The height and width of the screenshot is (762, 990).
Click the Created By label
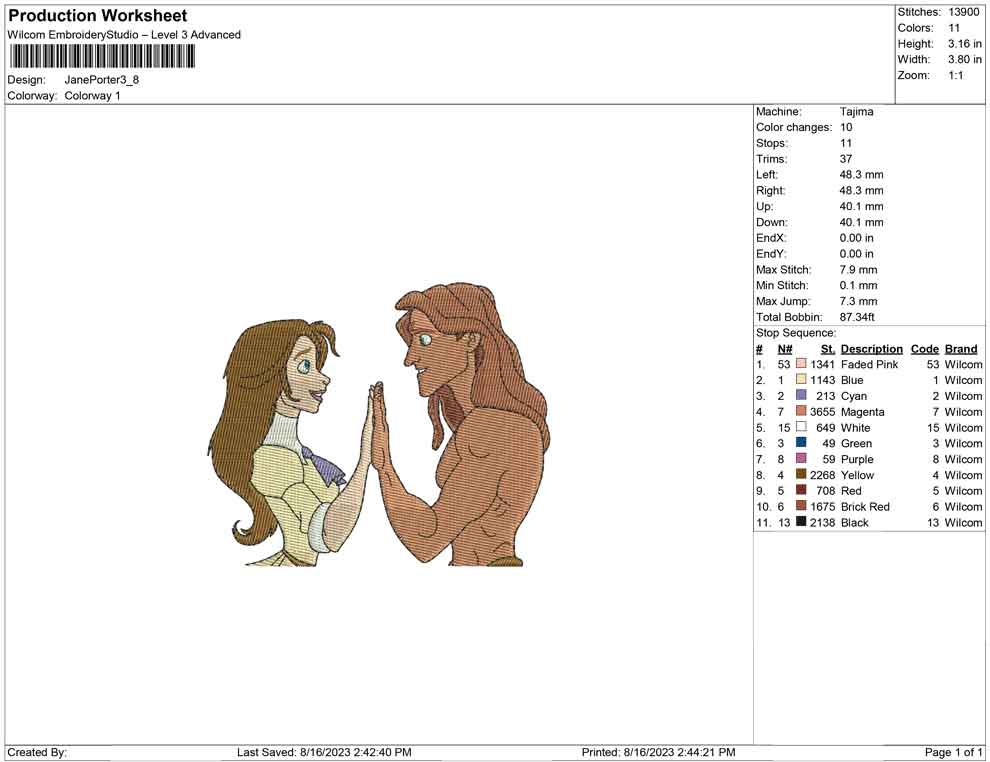[37, 752]
